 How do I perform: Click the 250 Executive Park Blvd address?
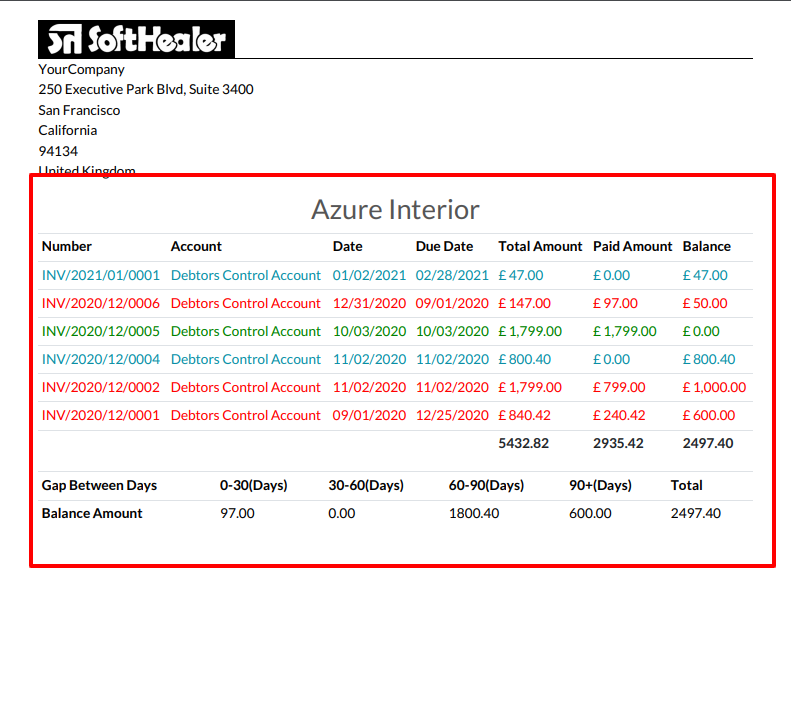(x=146, y=89)
